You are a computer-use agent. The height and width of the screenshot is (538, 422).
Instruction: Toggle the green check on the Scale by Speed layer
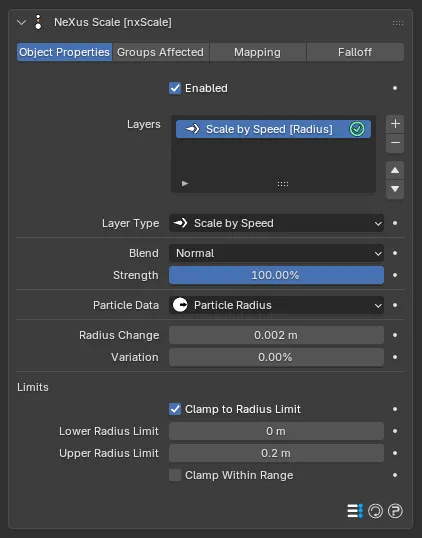[357, 129]
